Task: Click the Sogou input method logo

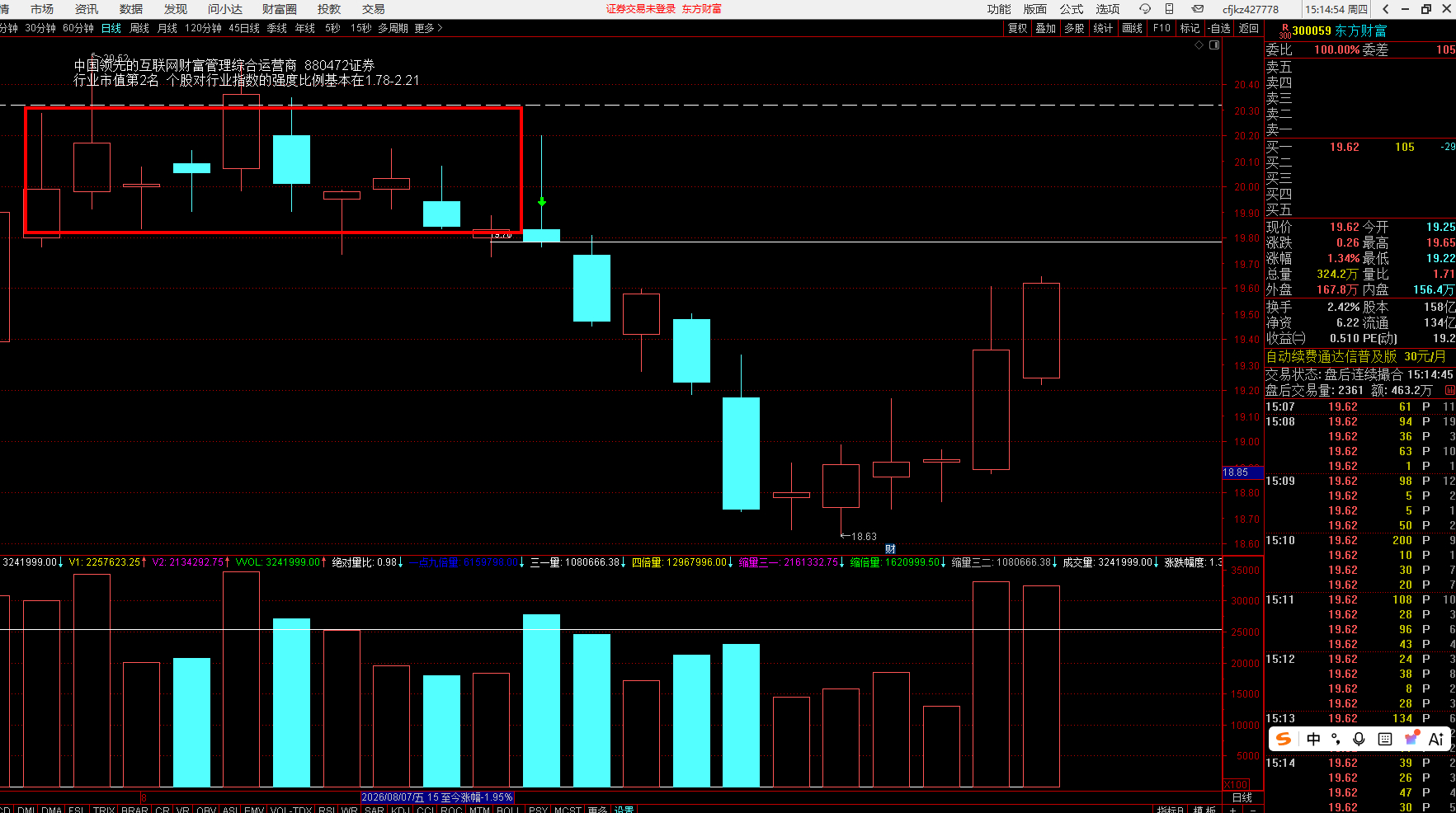Action: pyautogui.click(x=1284, y=739)
